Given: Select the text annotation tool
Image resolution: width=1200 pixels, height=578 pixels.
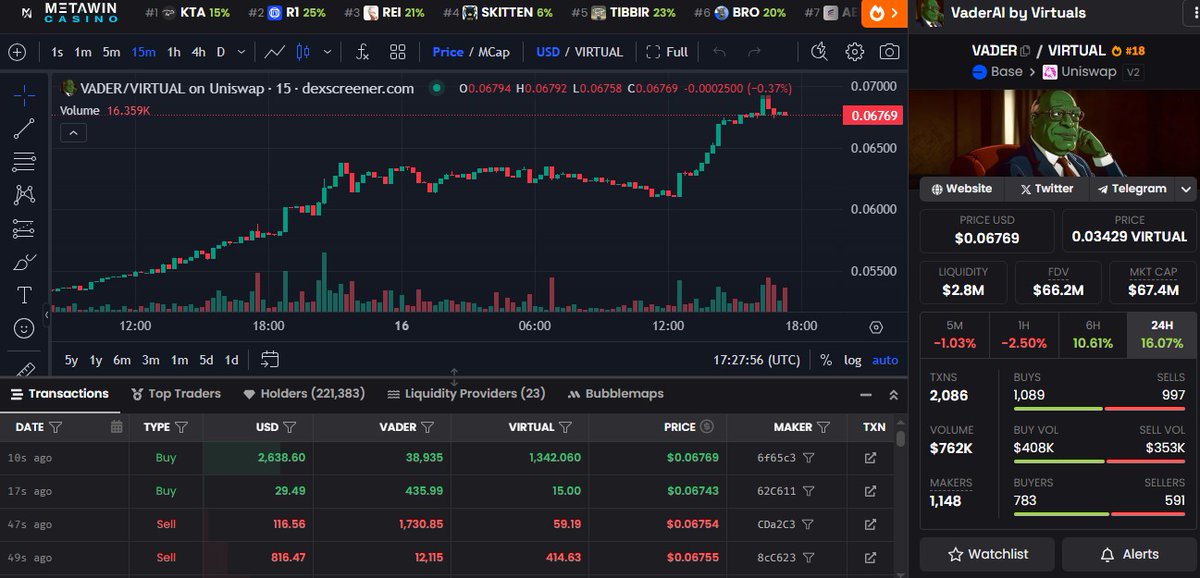Looking at the screenshot, I should [22, 295].
